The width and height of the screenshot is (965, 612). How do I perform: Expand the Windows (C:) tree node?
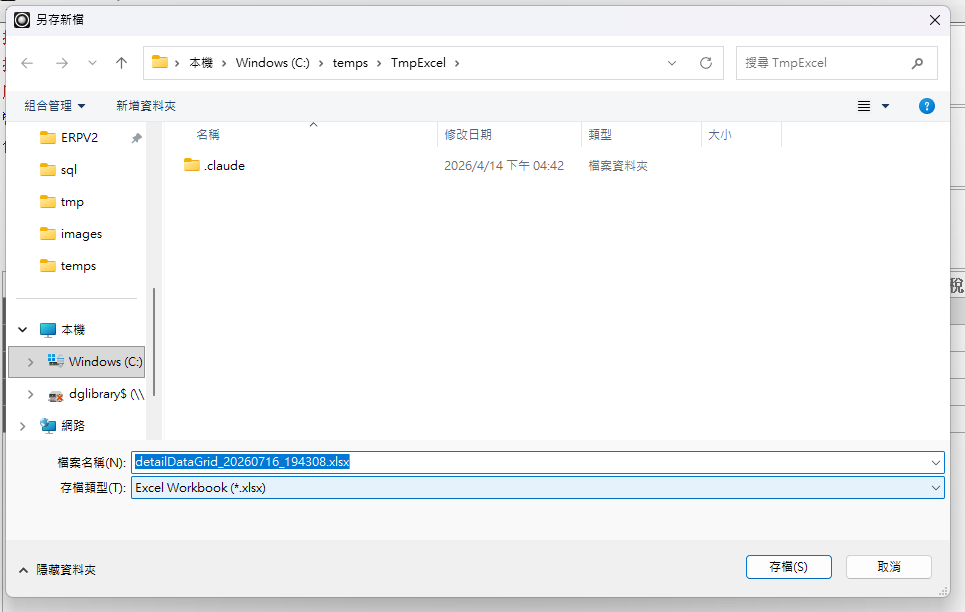point(30,362)
